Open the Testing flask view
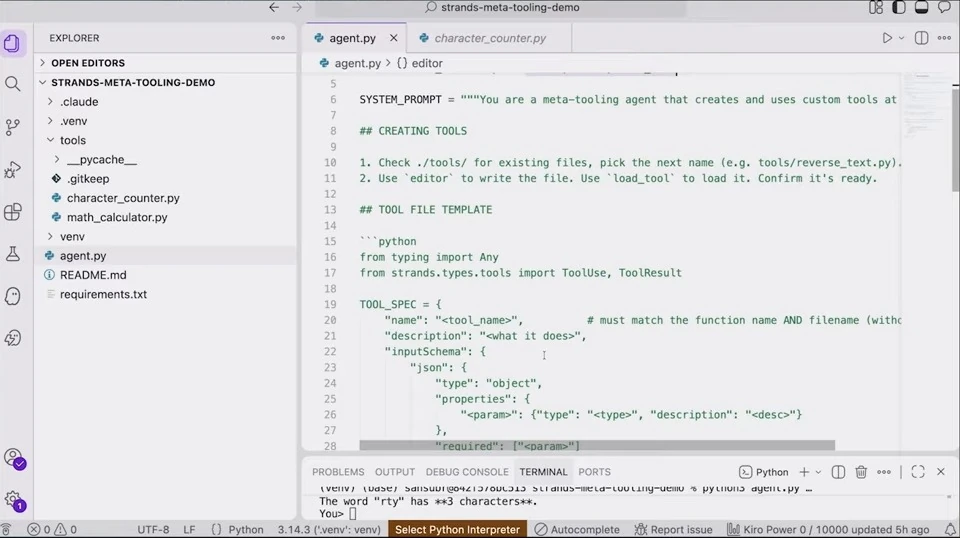The image size is (960, 538). pos(12,254)
